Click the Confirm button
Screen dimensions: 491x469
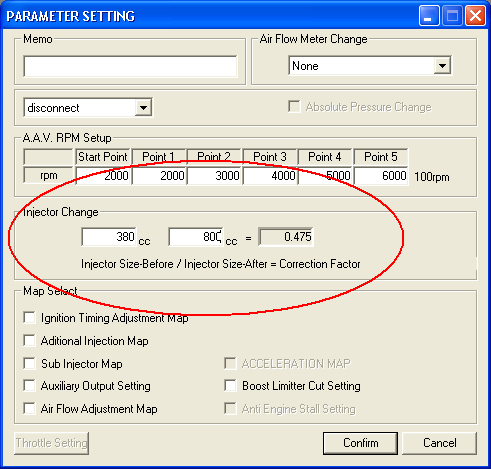360,443
